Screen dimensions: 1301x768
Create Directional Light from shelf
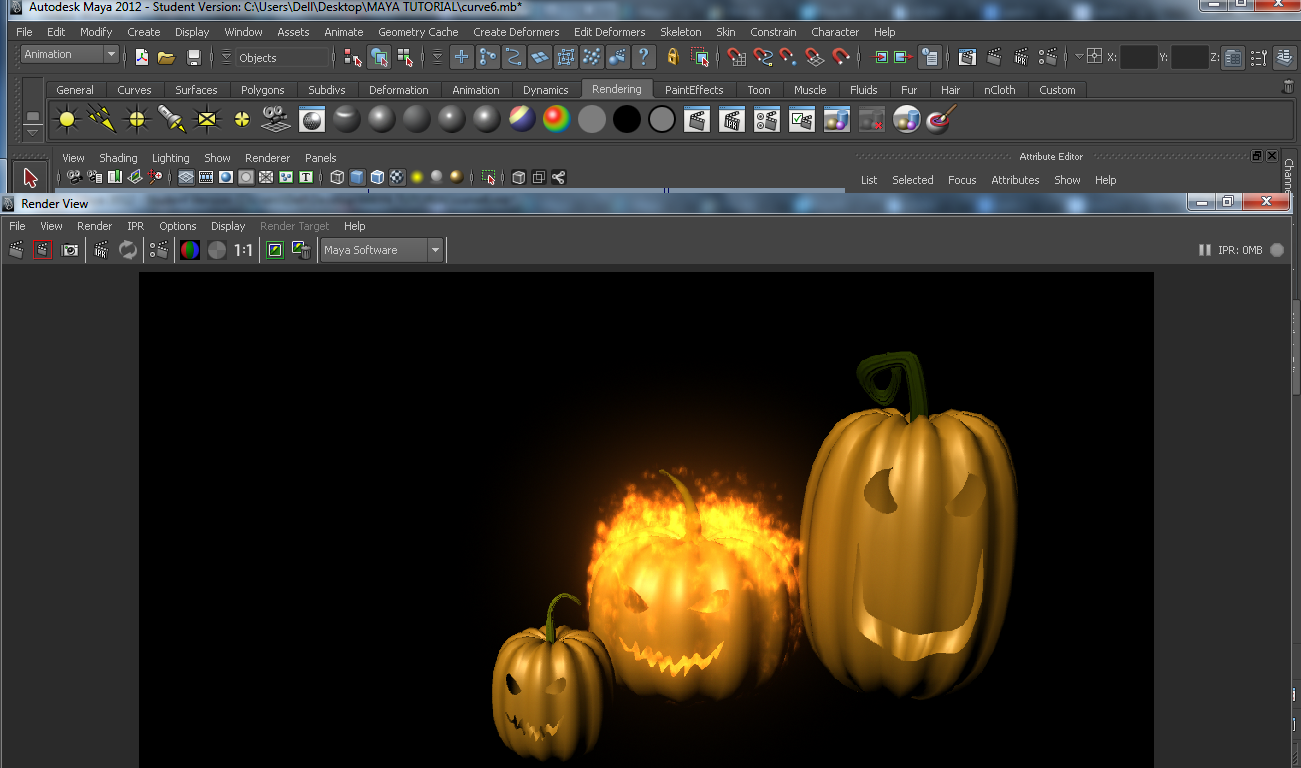pos(102,120)
